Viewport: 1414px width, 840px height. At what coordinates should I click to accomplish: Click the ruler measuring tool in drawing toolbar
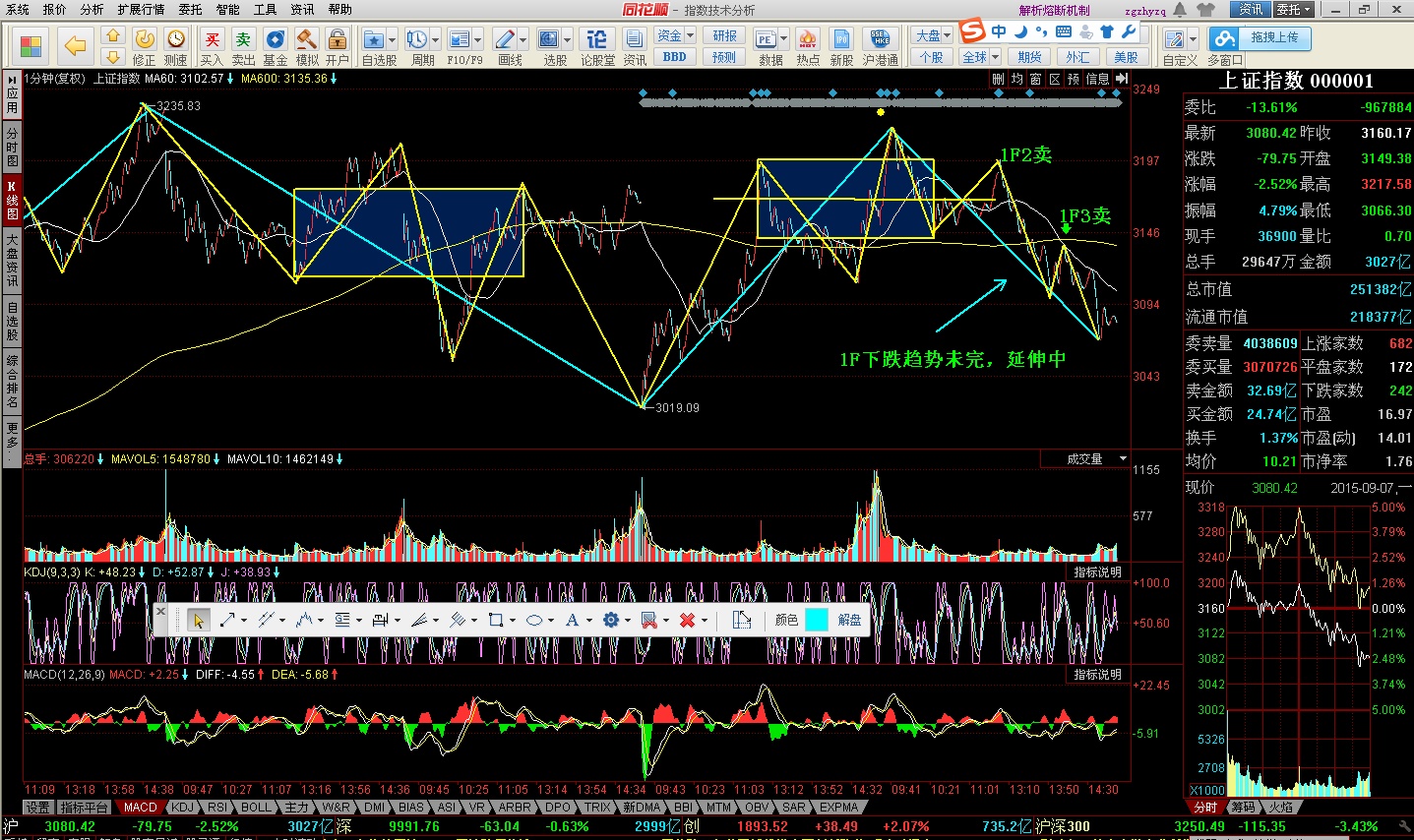742,620
